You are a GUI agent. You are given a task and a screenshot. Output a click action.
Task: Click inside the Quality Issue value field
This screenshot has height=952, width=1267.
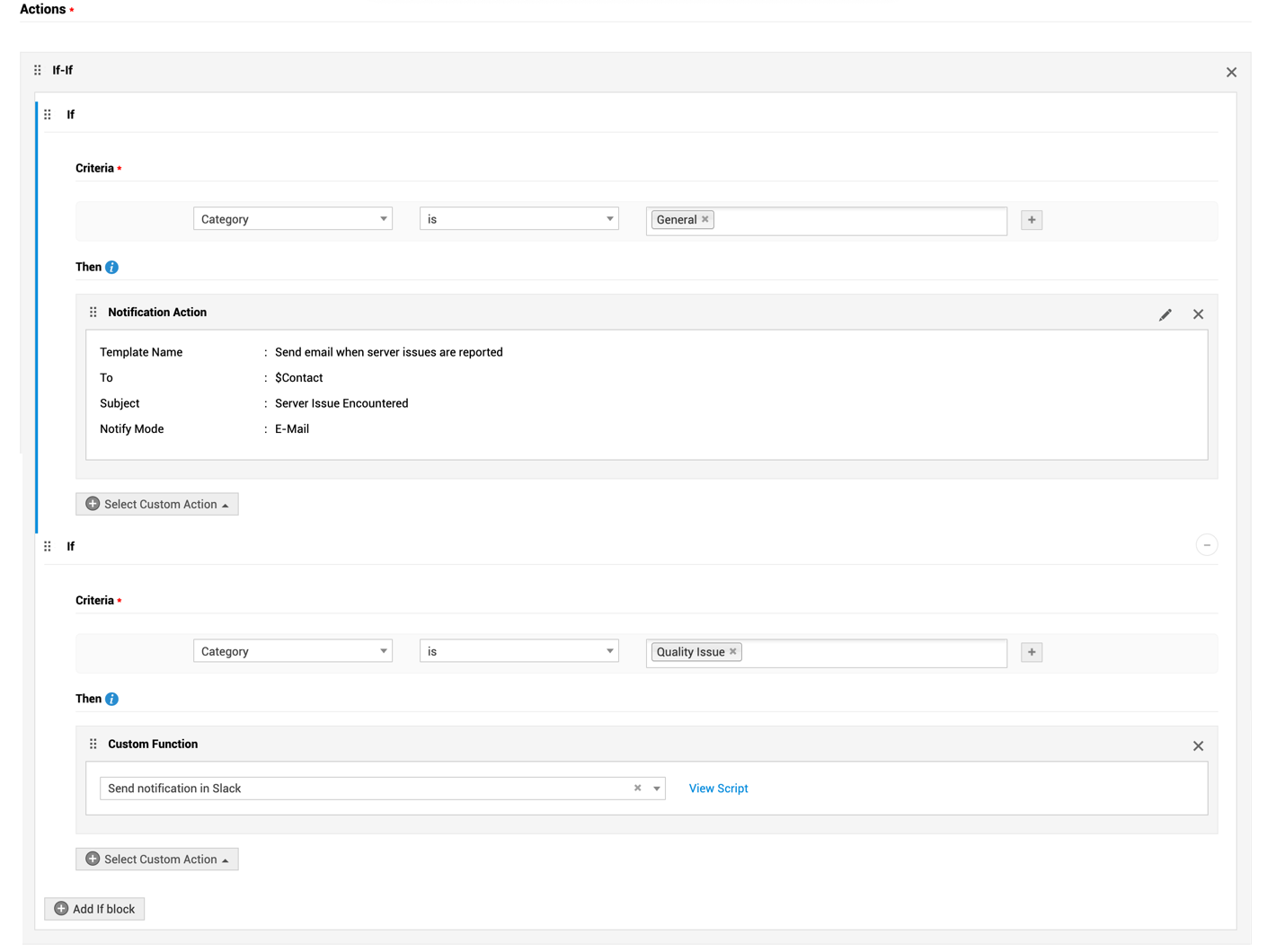click(x=872, y=653)
